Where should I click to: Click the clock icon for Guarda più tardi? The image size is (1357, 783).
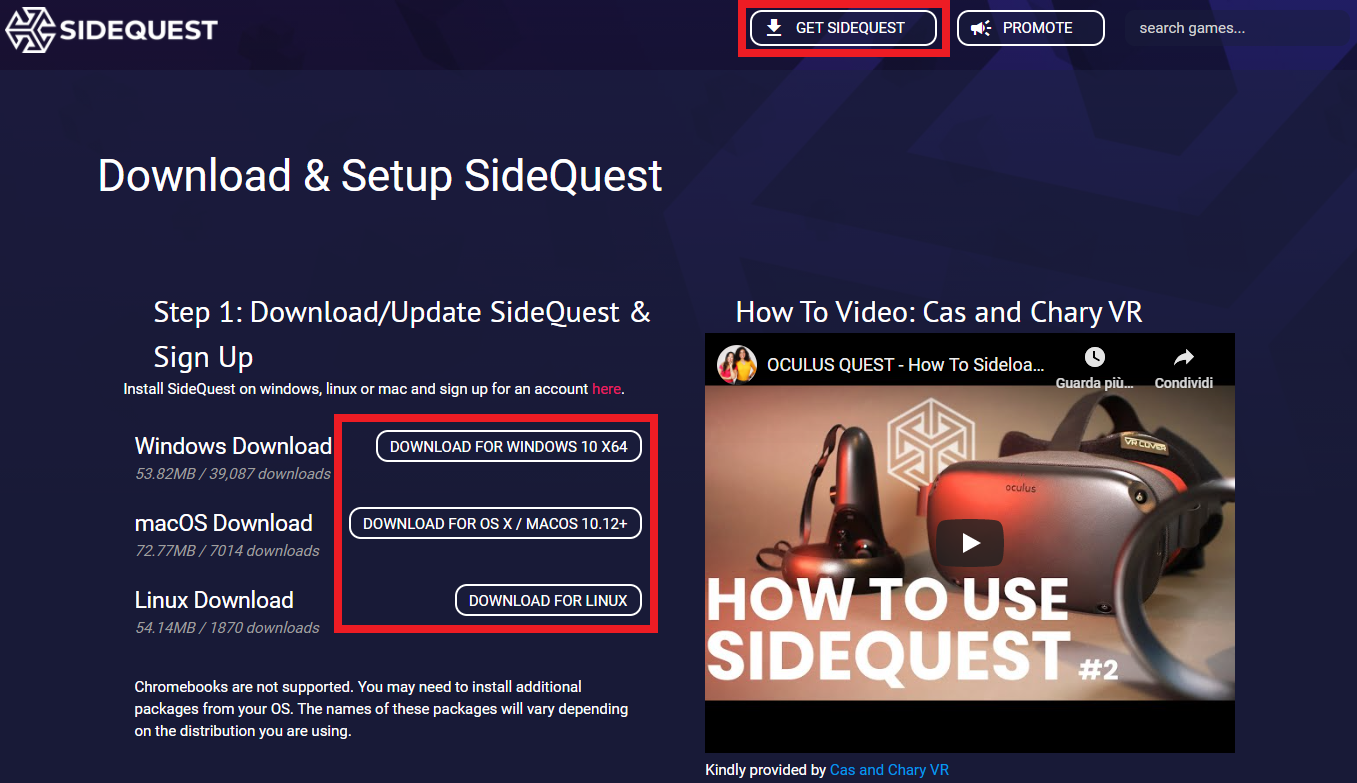point(1095,357)
